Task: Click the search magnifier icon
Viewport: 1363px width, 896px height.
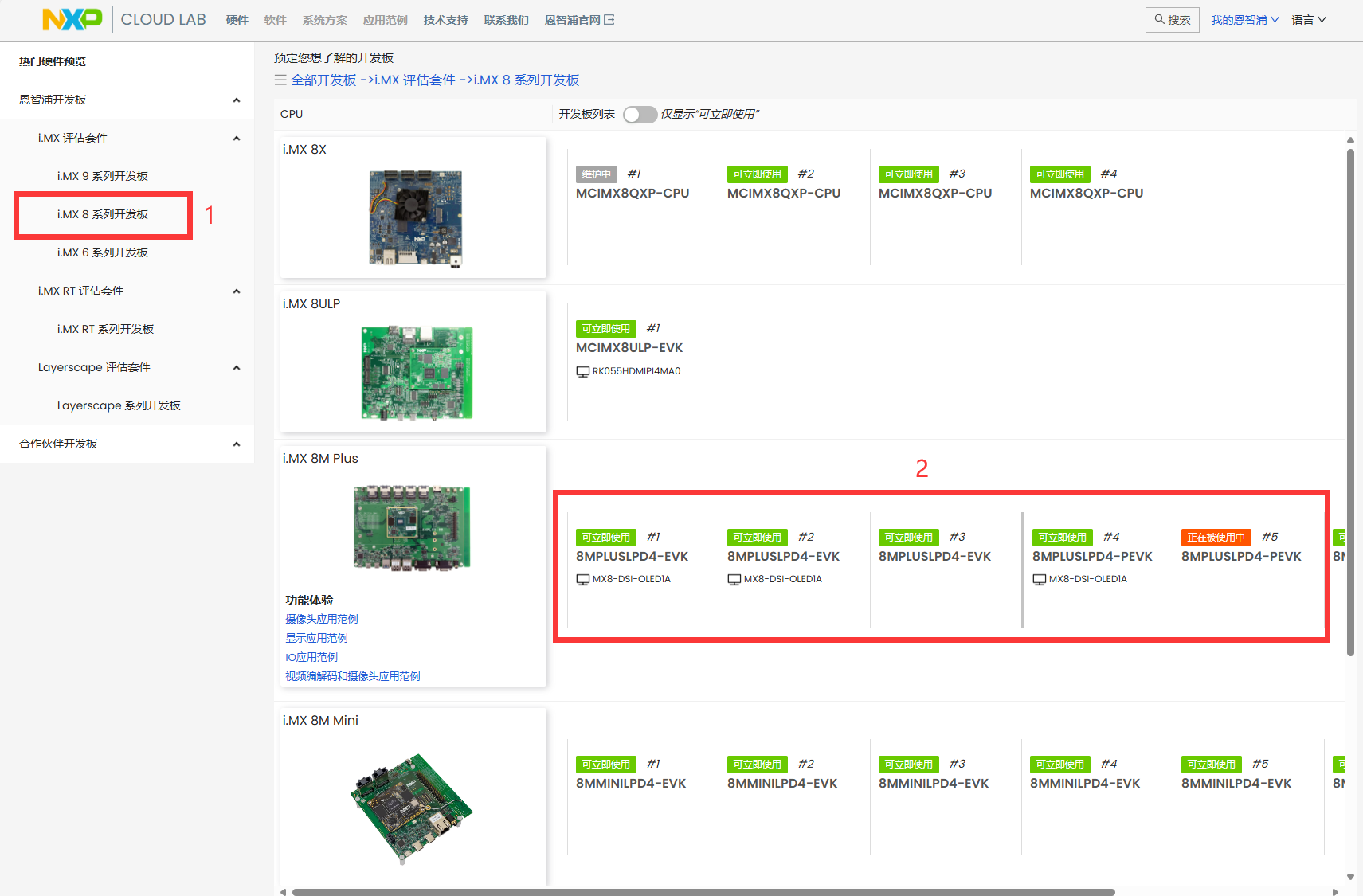Action: point(1159,19)
